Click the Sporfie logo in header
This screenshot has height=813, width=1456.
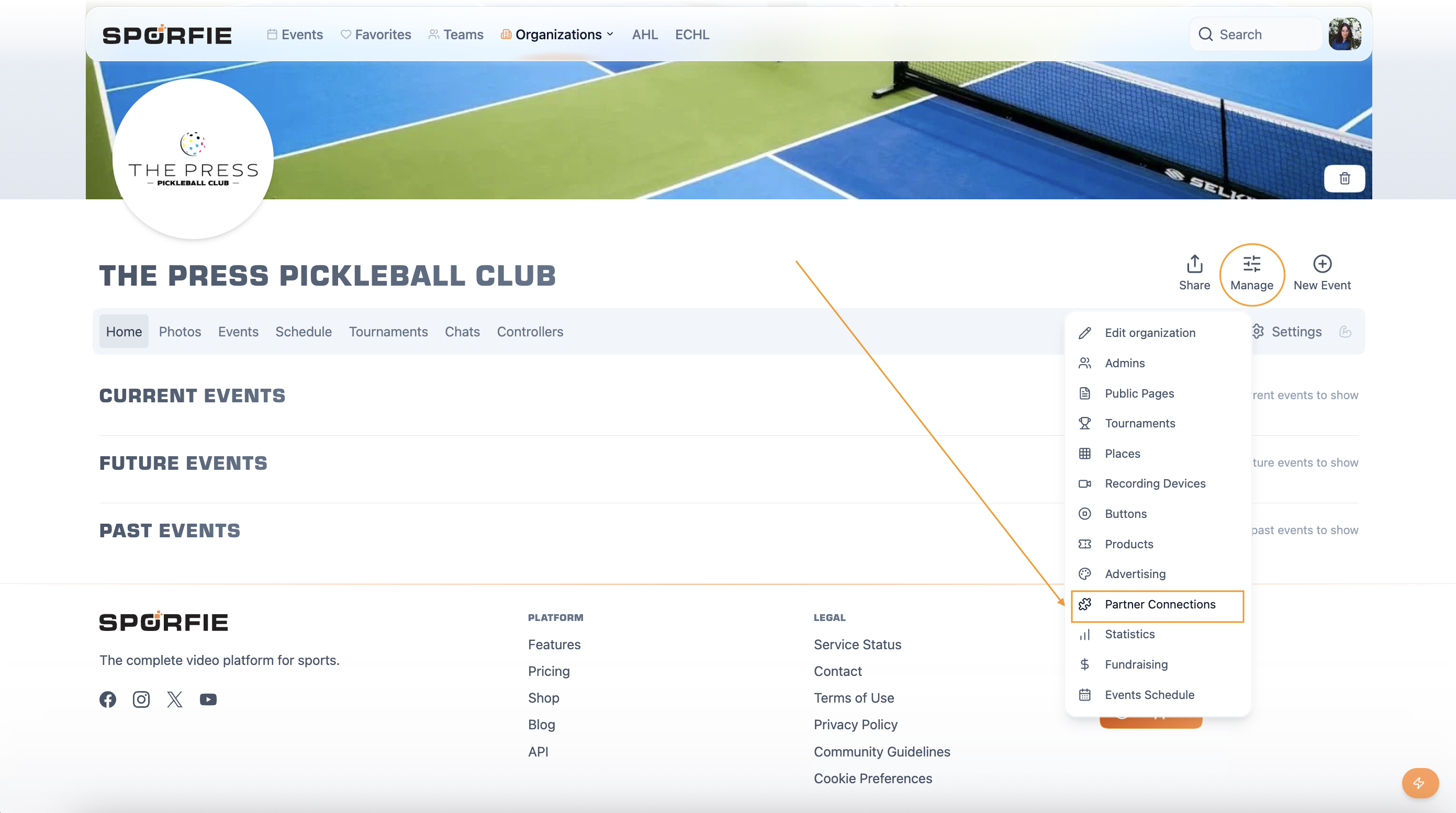pyautogui.click(x=167, y=35)
